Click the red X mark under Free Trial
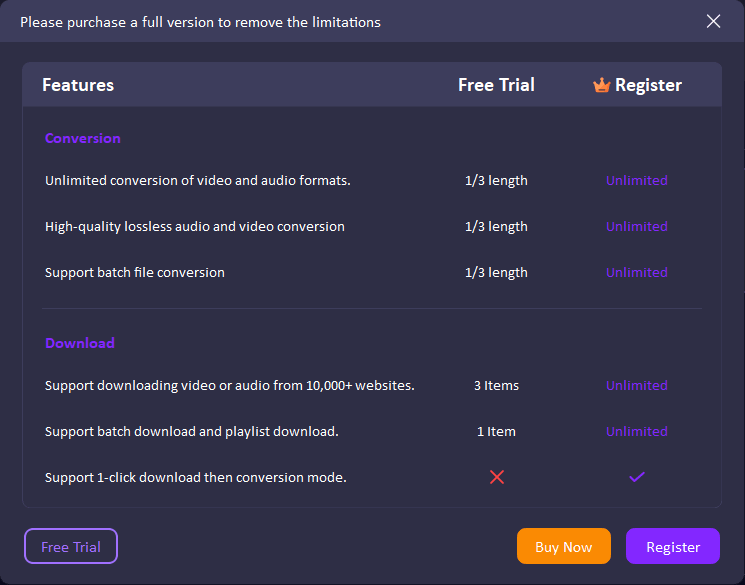 click(x=497, y=477)
